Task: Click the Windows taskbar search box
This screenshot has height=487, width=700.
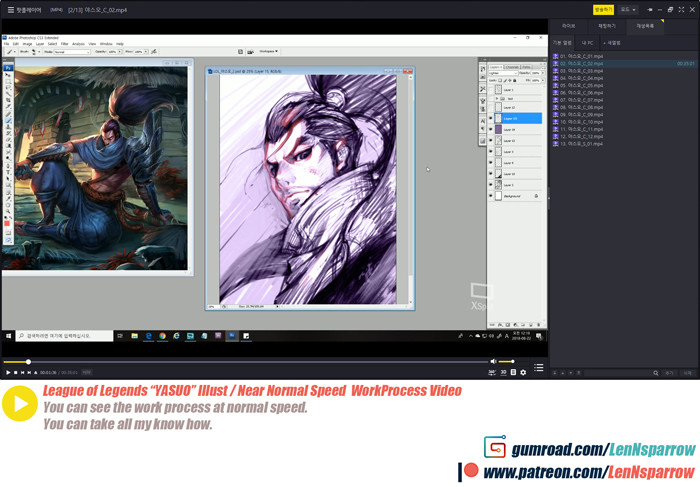Action: click(x=64, y=336)
